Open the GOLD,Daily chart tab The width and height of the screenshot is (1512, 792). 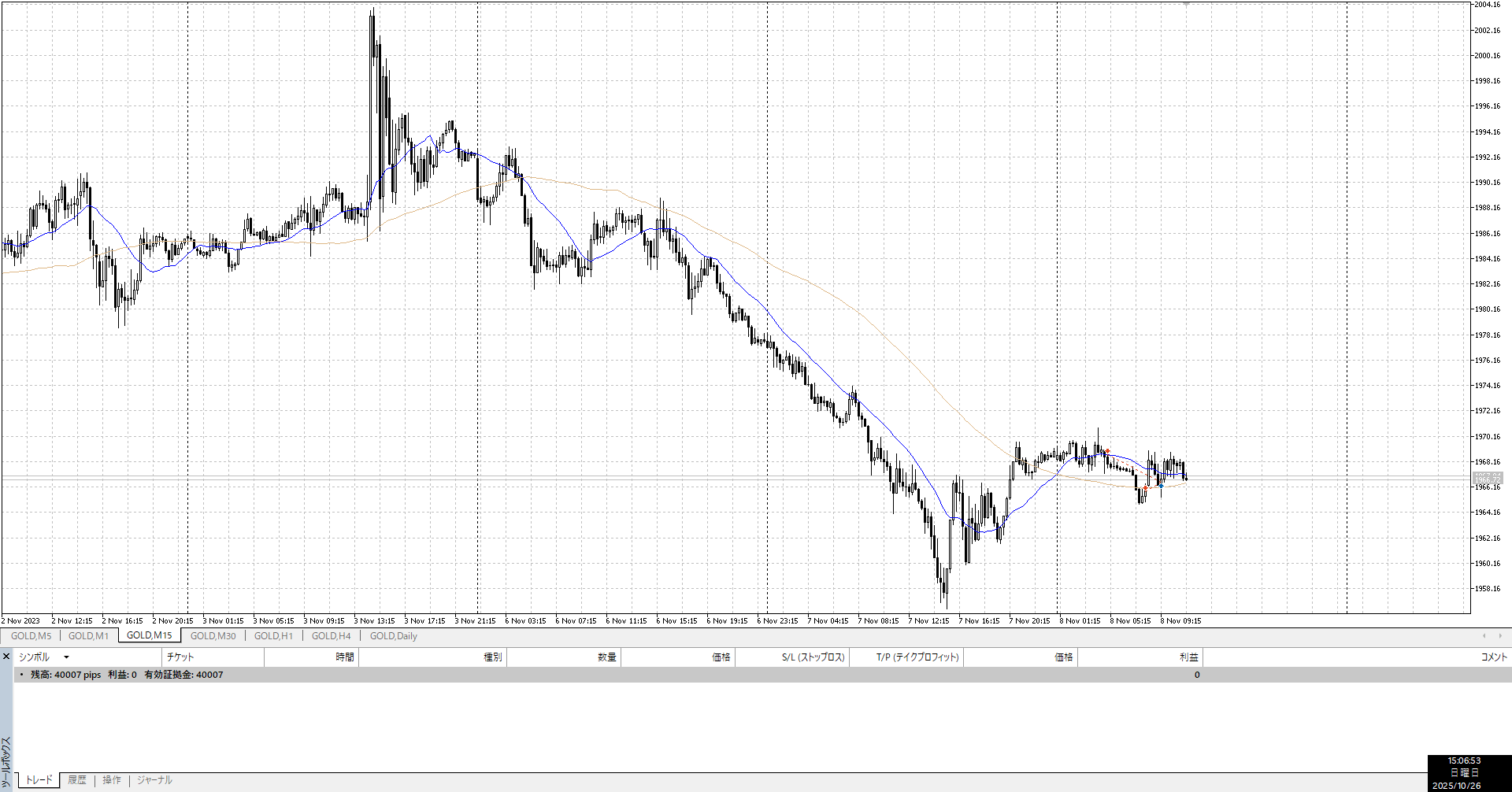click(393, 636)
